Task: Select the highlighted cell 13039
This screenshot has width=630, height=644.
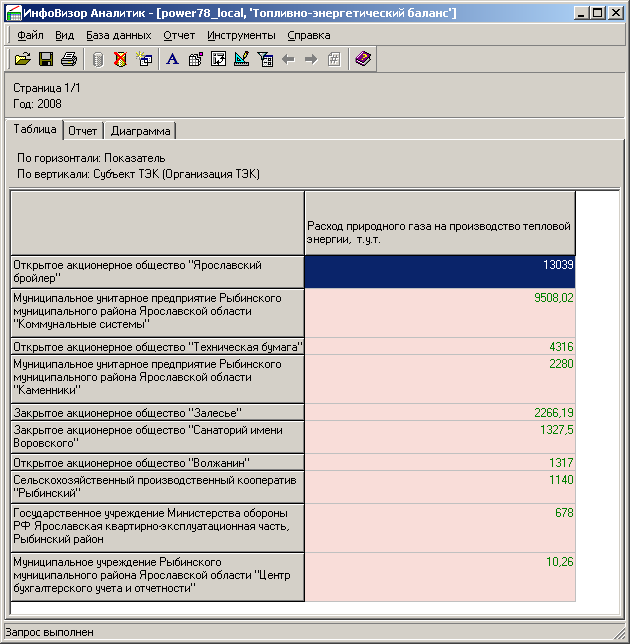Action: [440, 271]
